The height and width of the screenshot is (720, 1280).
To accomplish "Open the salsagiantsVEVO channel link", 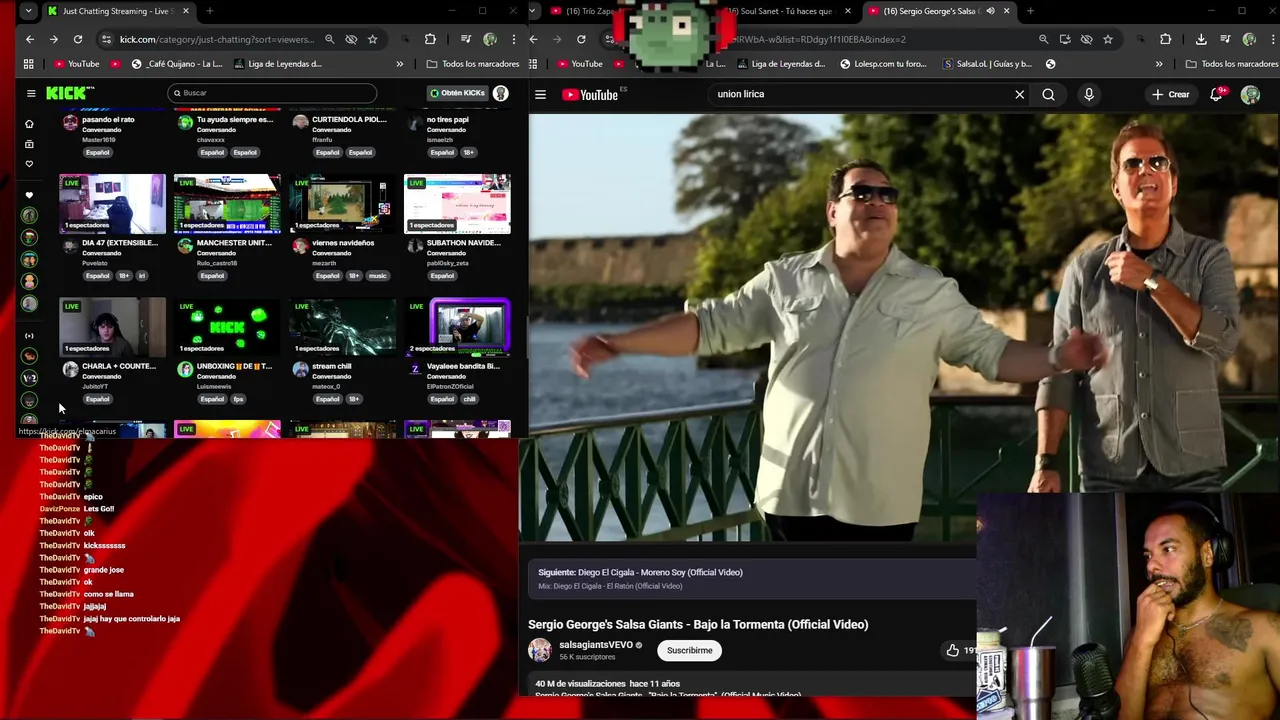I will pyautogui.click(x=595, y=645).
